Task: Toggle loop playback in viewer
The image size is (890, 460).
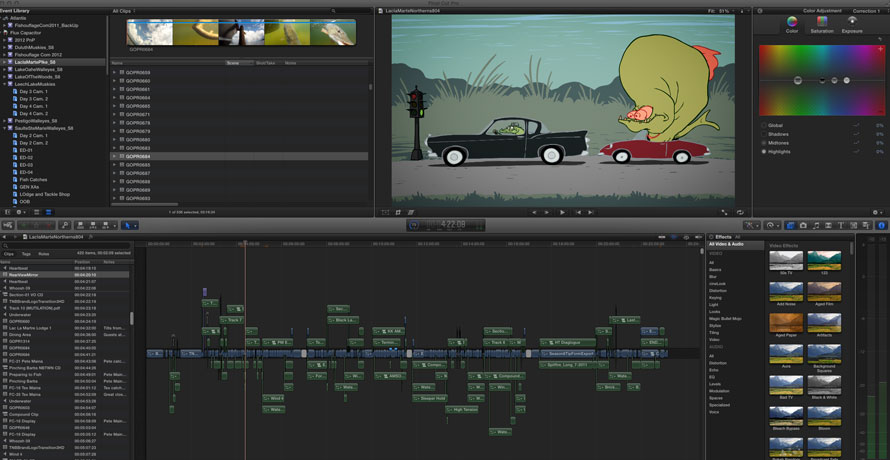Action: tap(740, 212)
